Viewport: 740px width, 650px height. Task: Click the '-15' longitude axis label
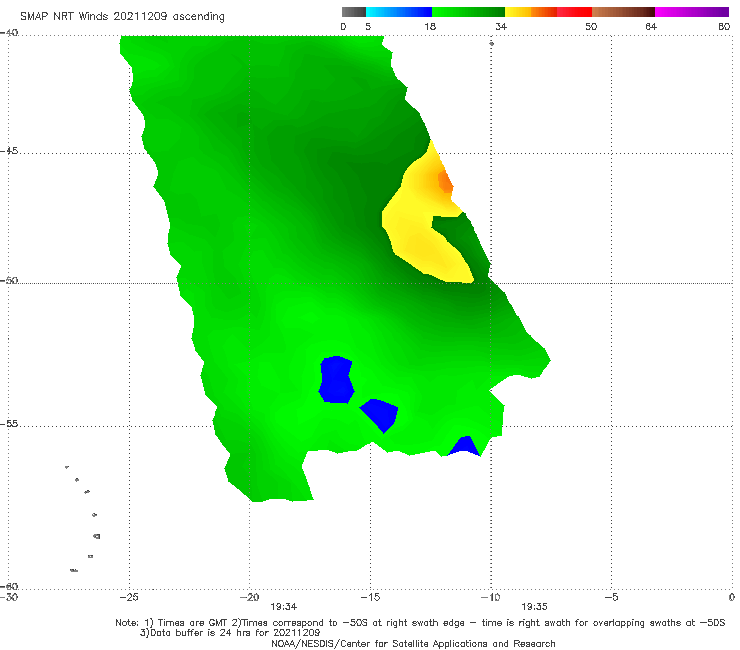tap(370, 597)
